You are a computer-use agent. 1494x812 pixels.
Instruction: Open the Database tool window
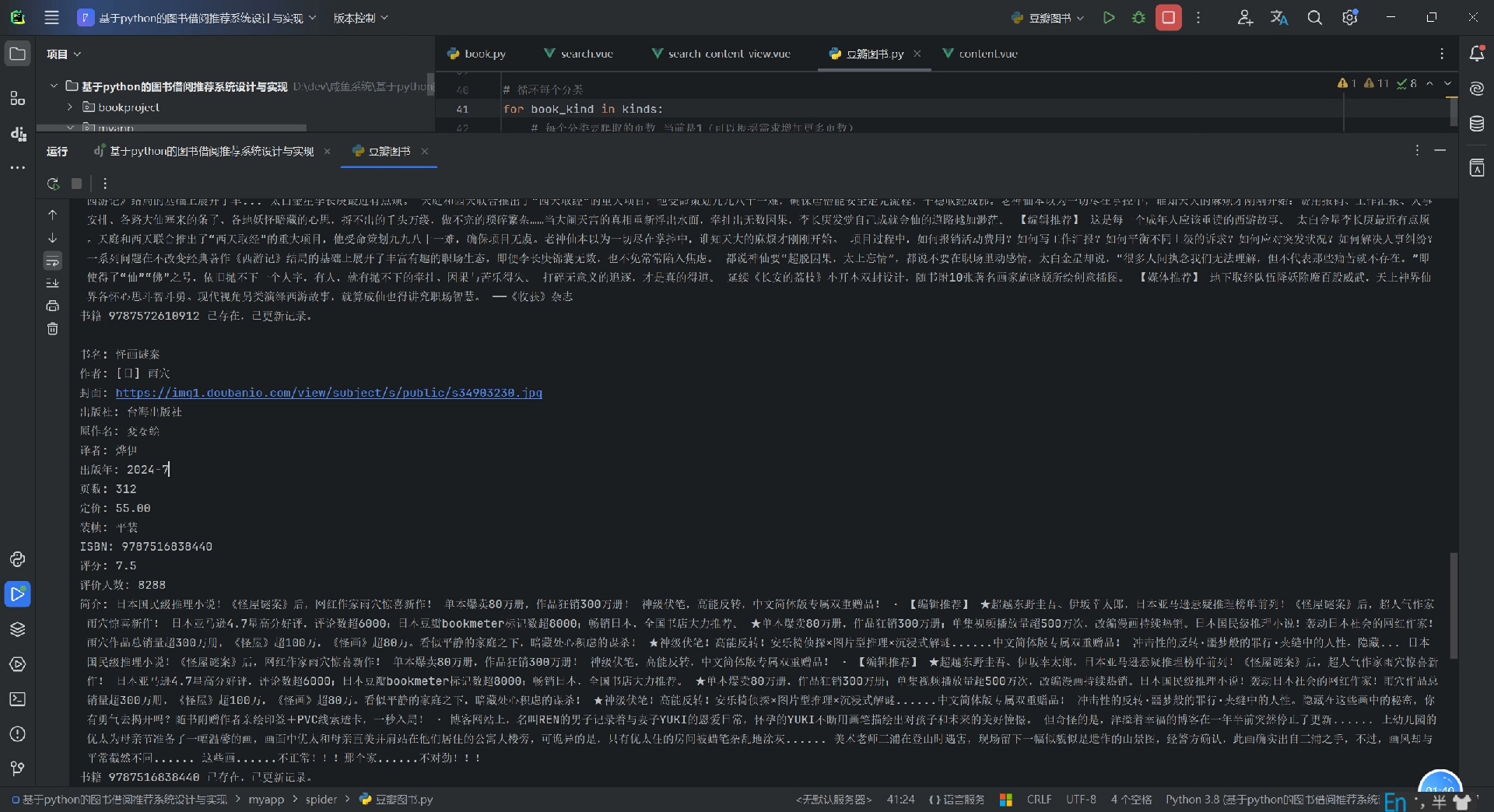(x=1476, y=124)
